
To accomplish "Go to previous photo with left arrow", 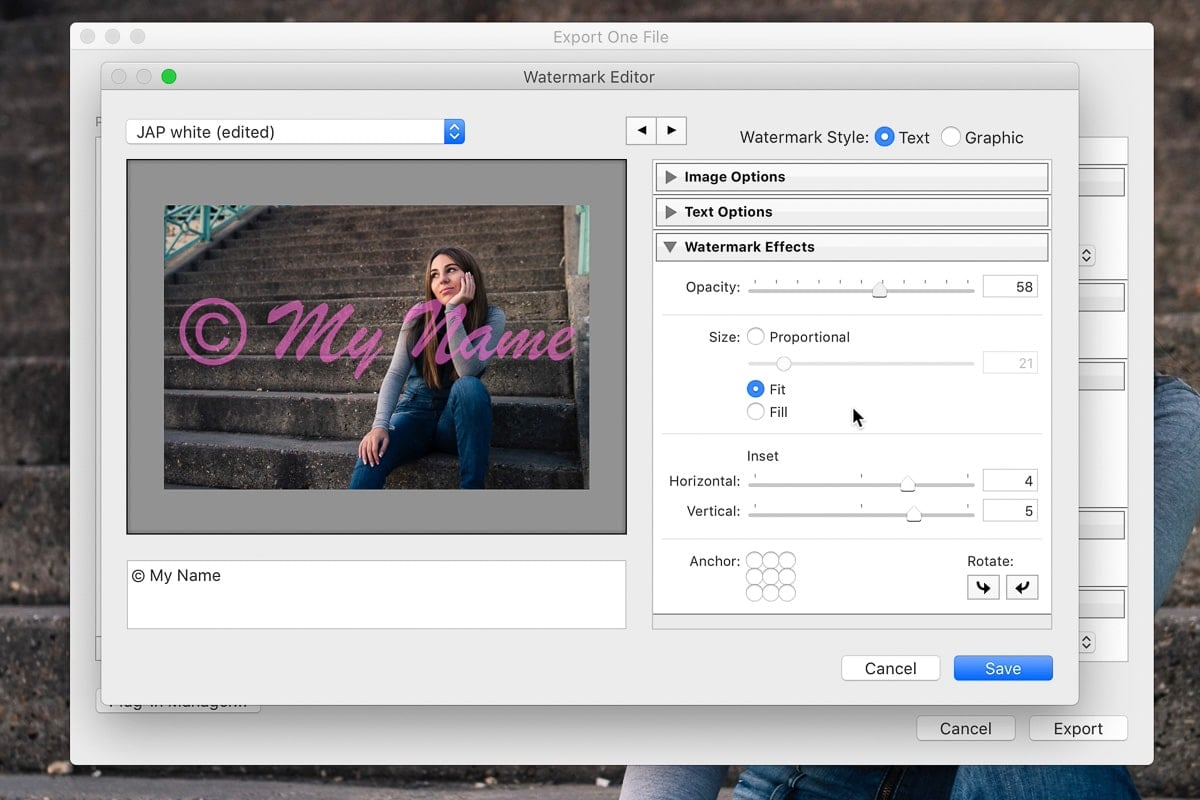I will 641,131.
